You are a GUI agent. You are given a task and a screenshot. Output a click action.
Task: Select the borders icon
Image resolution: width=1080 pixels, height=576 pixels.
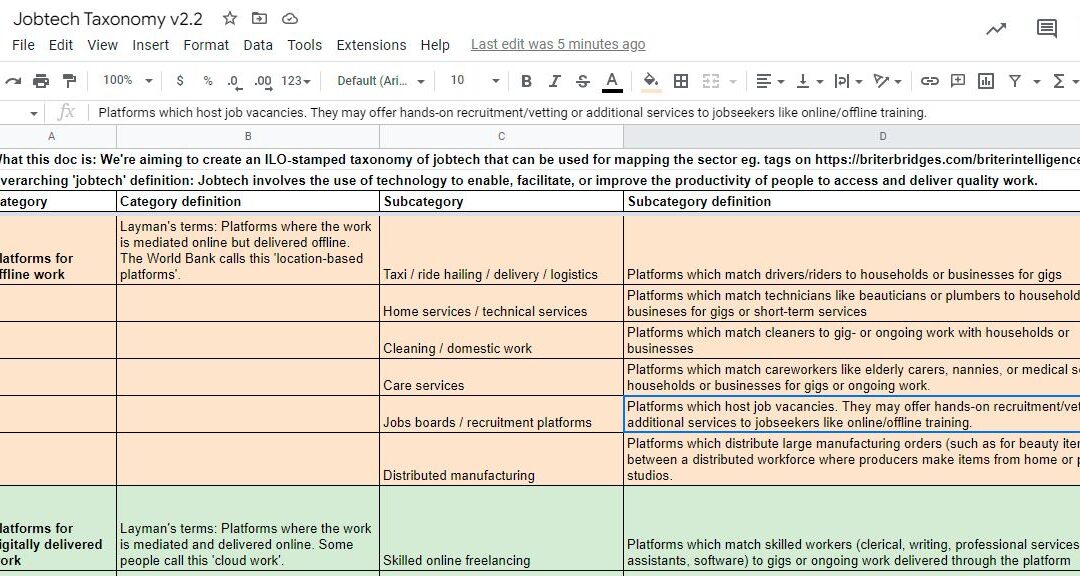[x=681, y=80]
